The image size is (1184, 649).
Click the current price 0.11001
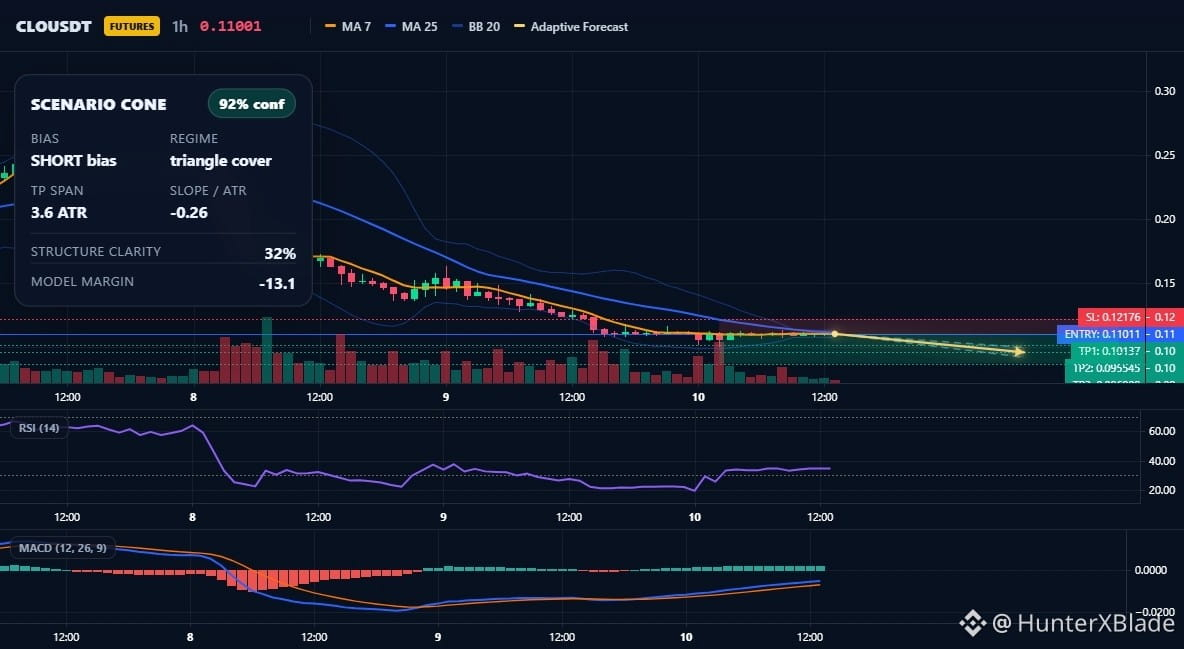pos(230,26)
